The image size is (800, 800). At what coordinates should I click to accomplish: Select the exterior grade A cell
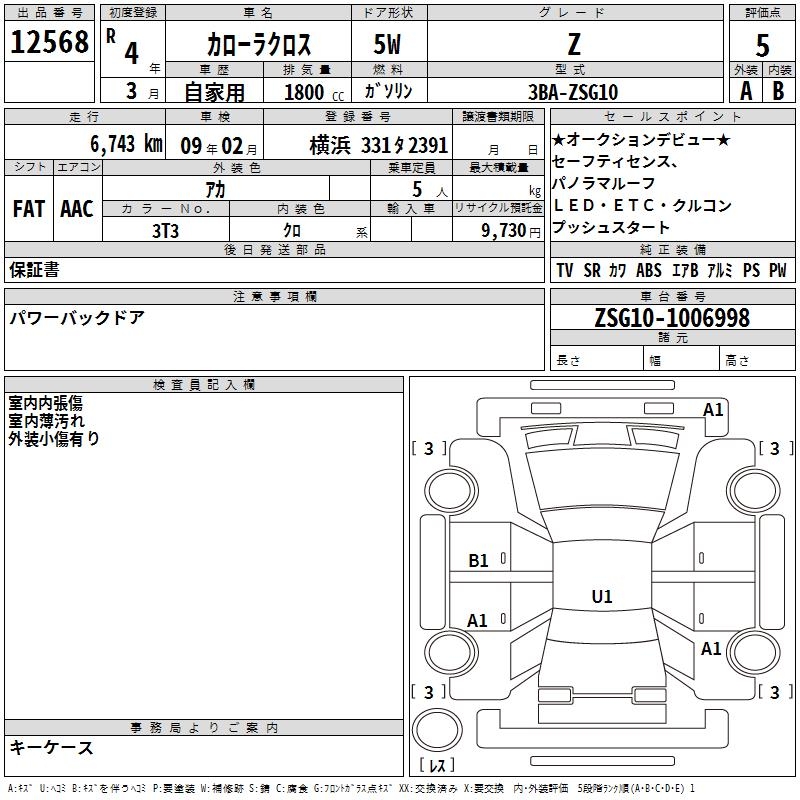[746, 91]
